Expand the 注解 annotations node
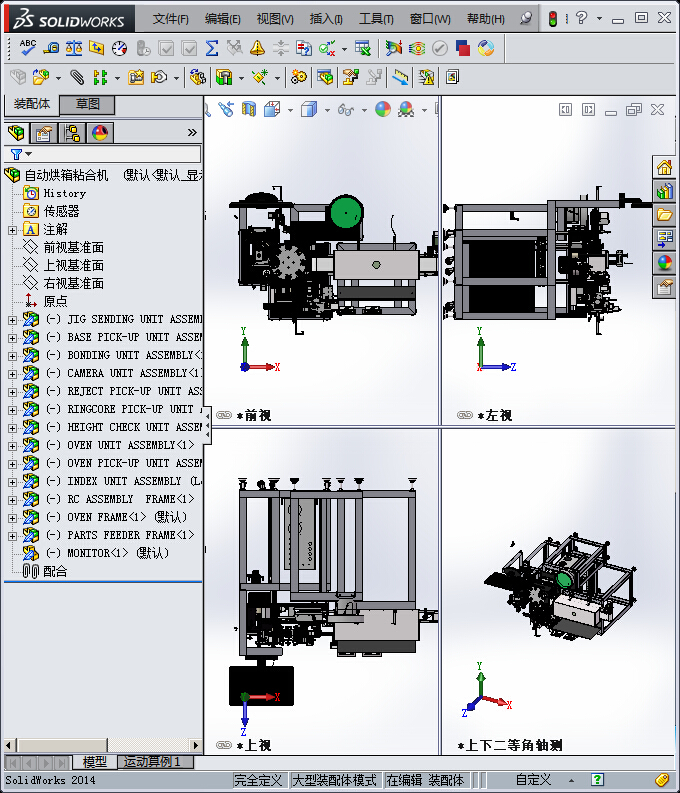The width and height of the screenshot is (680, 793). [13, 230]
